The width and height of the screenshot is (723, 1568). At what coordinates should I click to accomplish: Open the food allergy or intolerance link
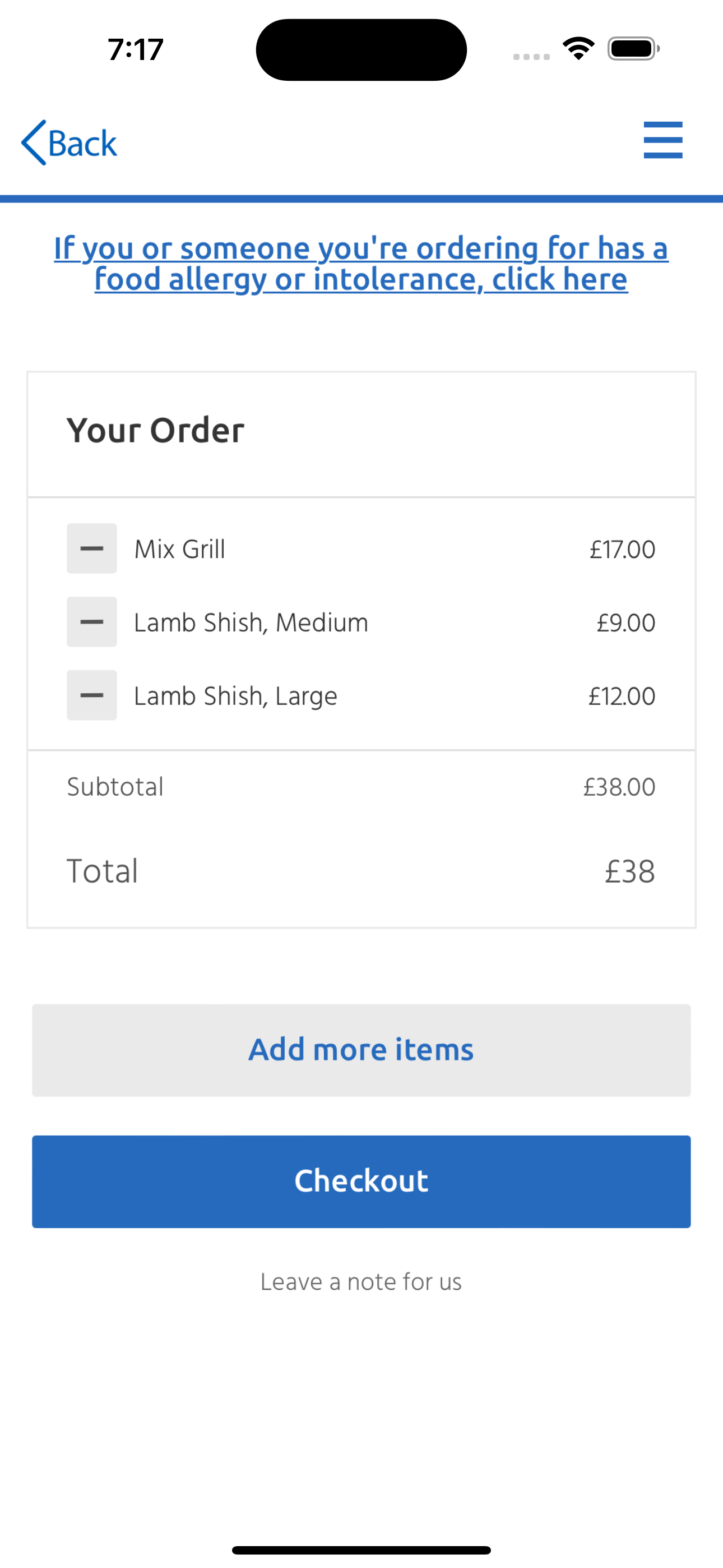point(361,264)
